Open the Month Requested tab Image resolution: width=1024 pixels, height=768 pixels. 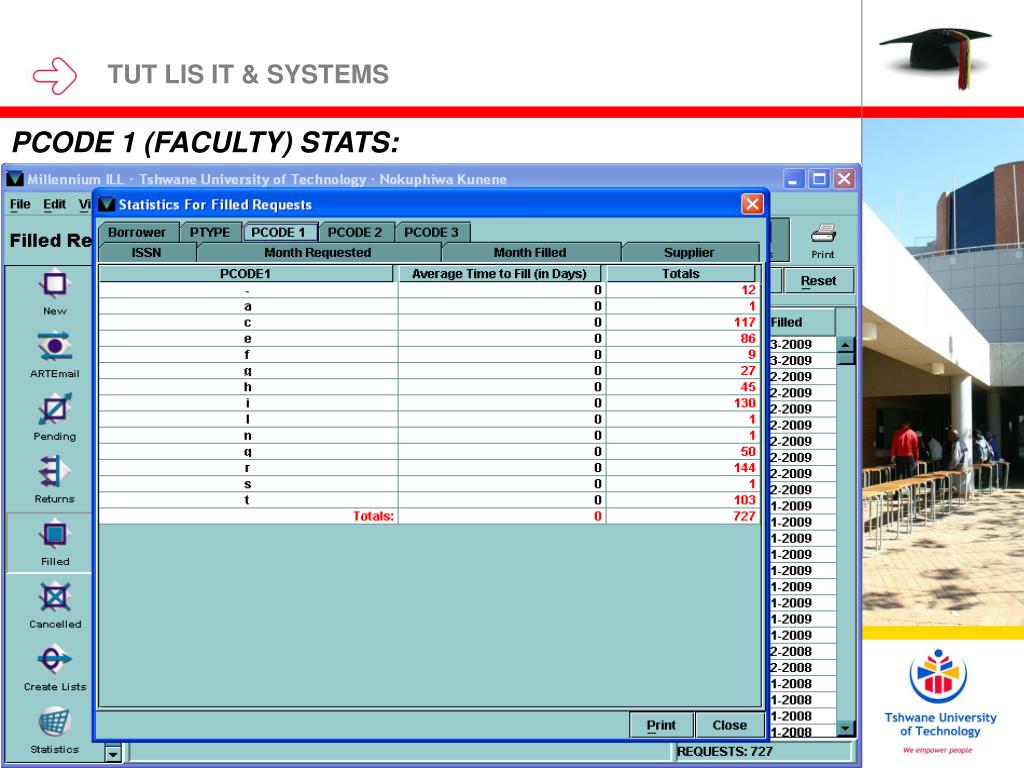pyautogui.click(x=318, y=252)
